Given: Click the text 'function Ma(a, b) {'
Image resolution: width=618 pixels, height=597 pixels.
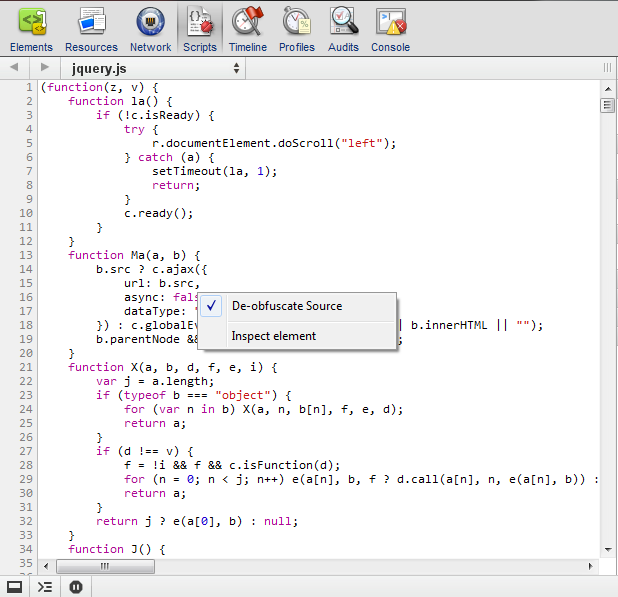Looking at the screenshot, I should pyautogui.click(x=134, y=255).
